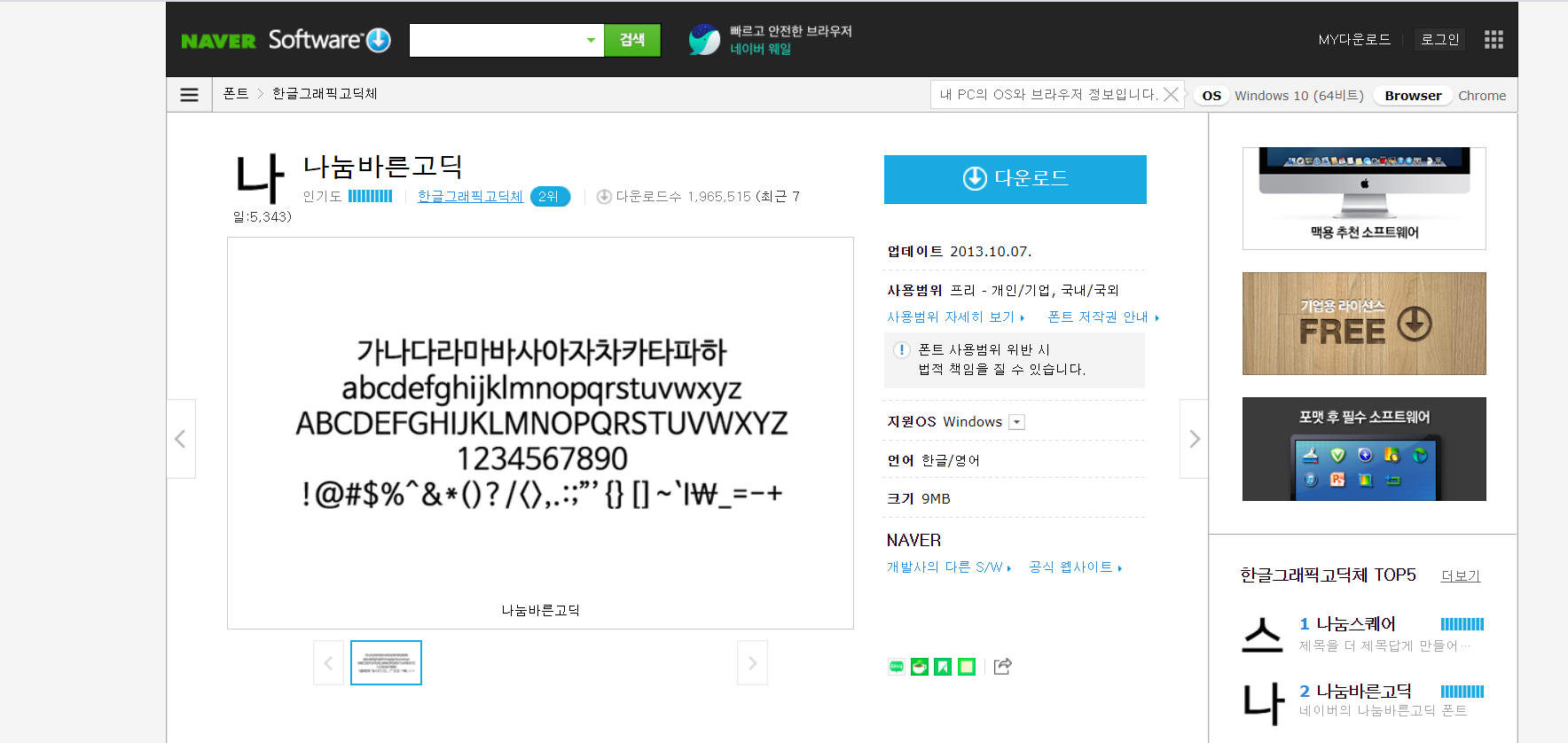Open the app grid icon in header

coord(1494,39)
